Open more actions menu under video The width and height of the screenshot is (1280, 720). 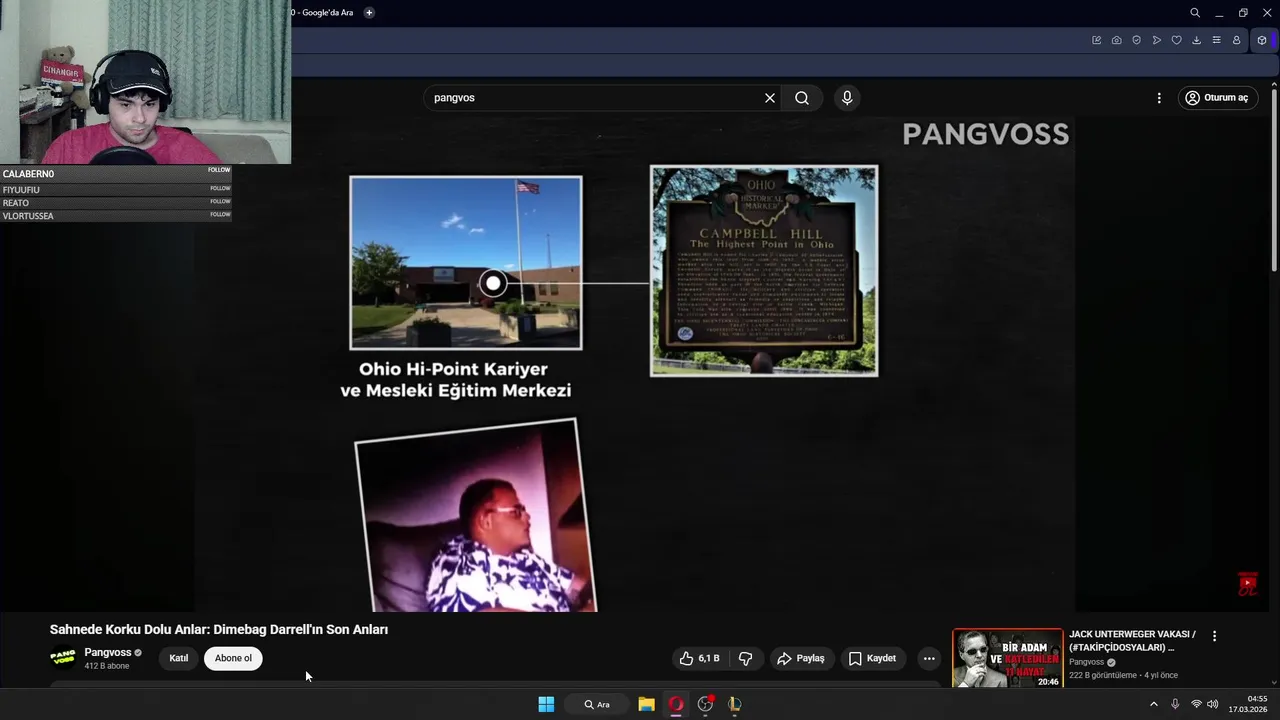929,658
